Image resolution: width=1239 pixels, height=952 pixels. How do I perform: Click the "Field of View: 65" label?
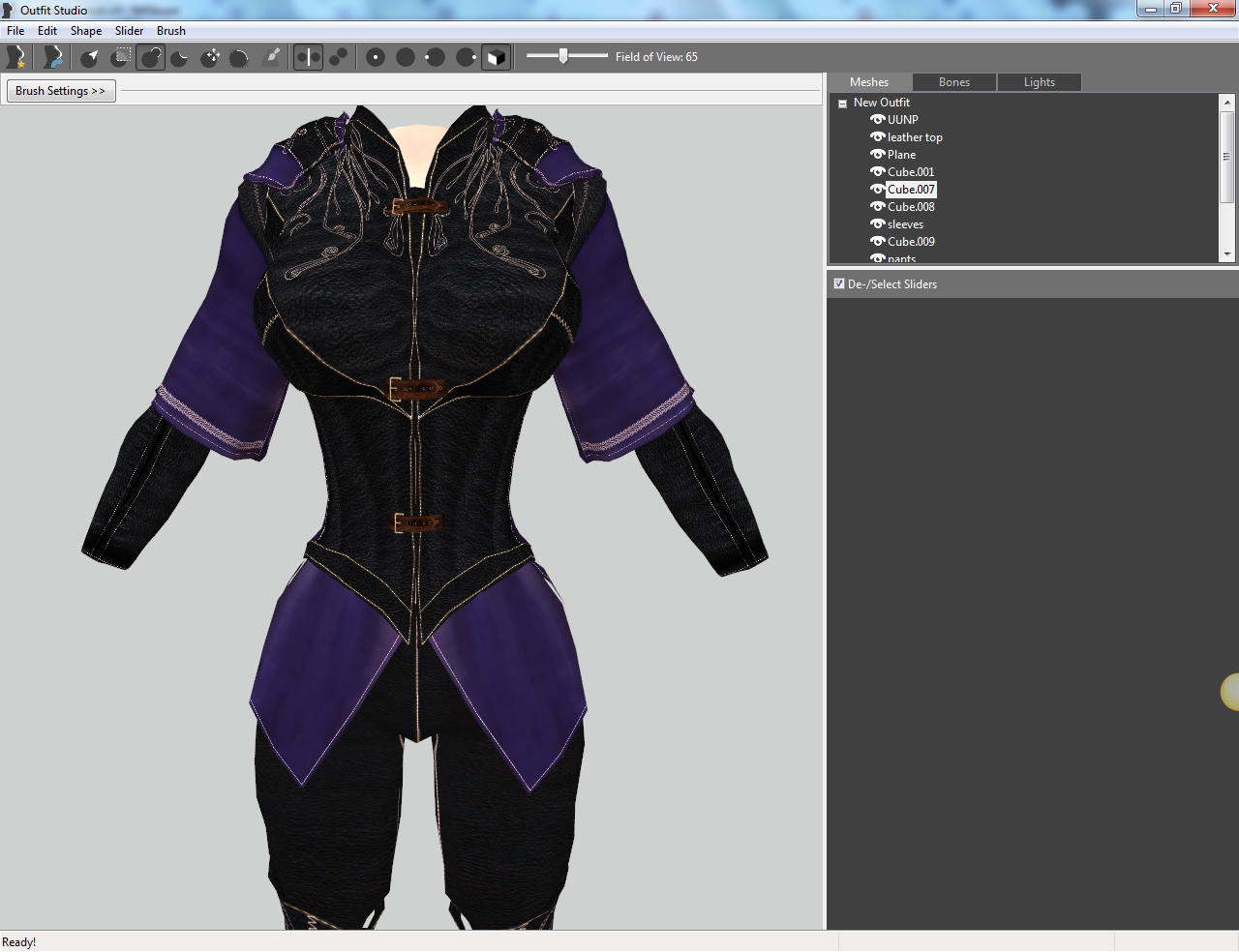[x=656, y=57]
